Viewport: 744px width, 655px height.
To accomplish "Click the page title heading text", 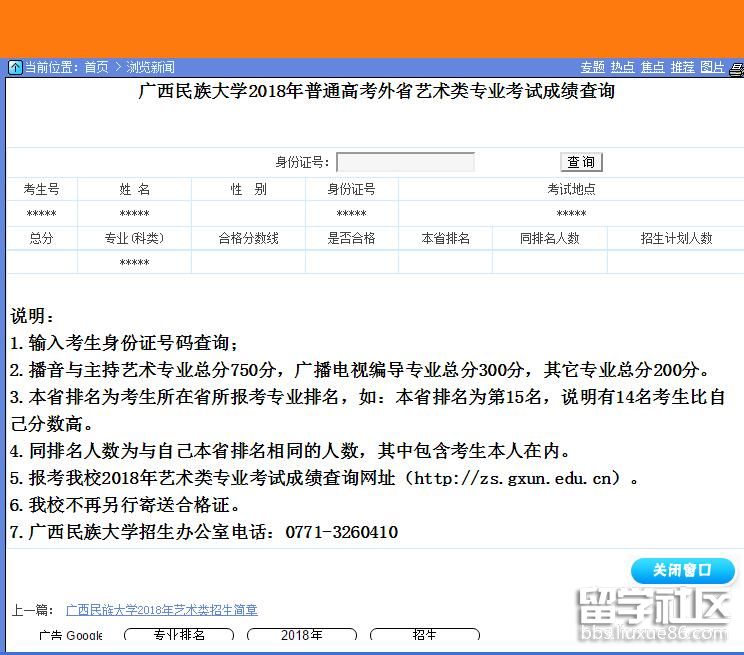I will click(x=375, y=92).
